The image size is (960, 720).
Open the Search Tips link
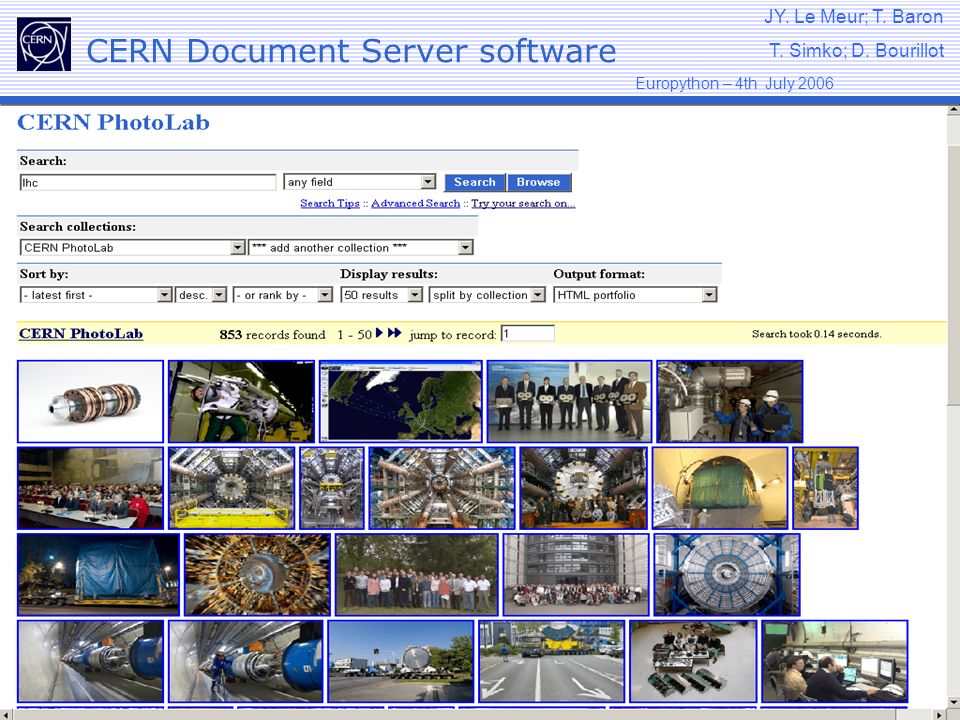(329, 203)
